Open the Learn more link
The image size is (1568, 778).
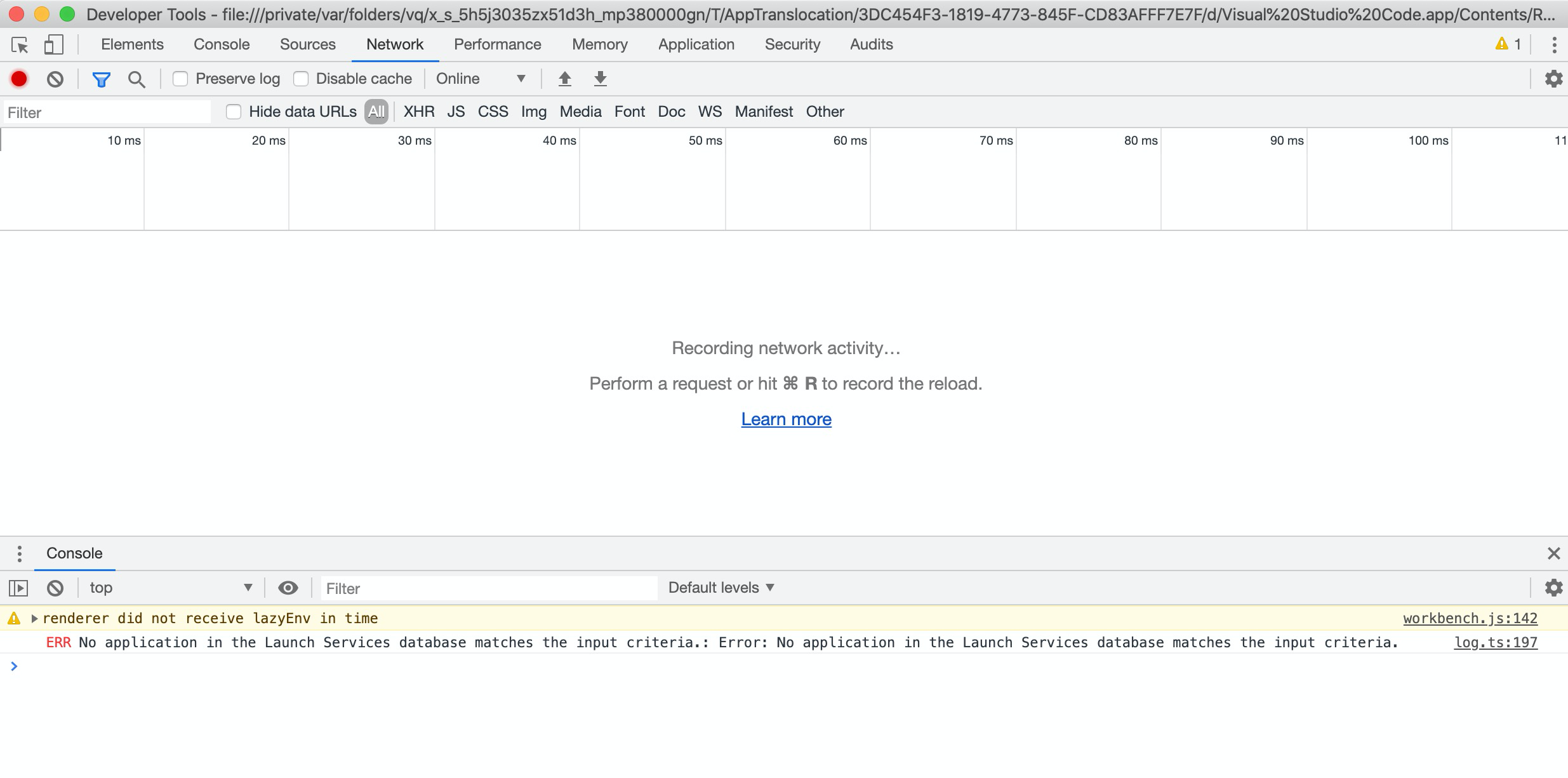pyautogui.click(x=786, y=419)
